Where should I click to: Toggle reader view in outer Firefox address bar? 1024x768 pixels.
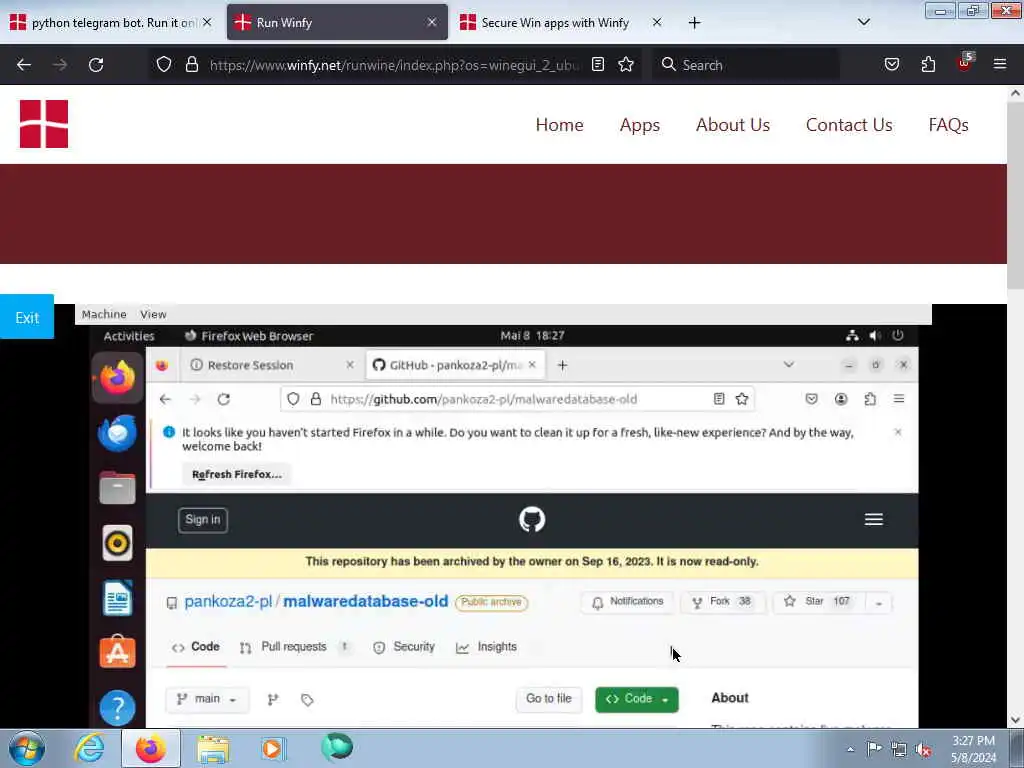tap(598, 64)
